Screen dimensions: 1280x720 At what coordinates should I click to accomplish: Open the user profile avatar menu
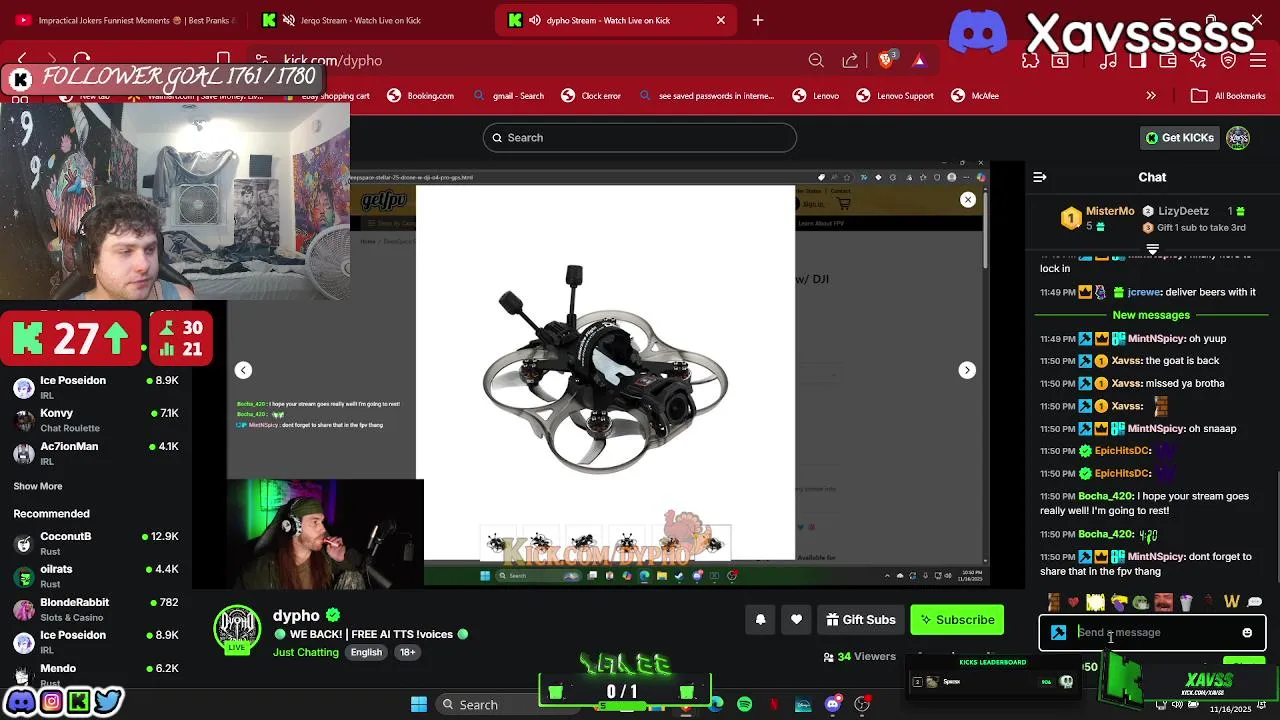click(x=1238, y=137)
